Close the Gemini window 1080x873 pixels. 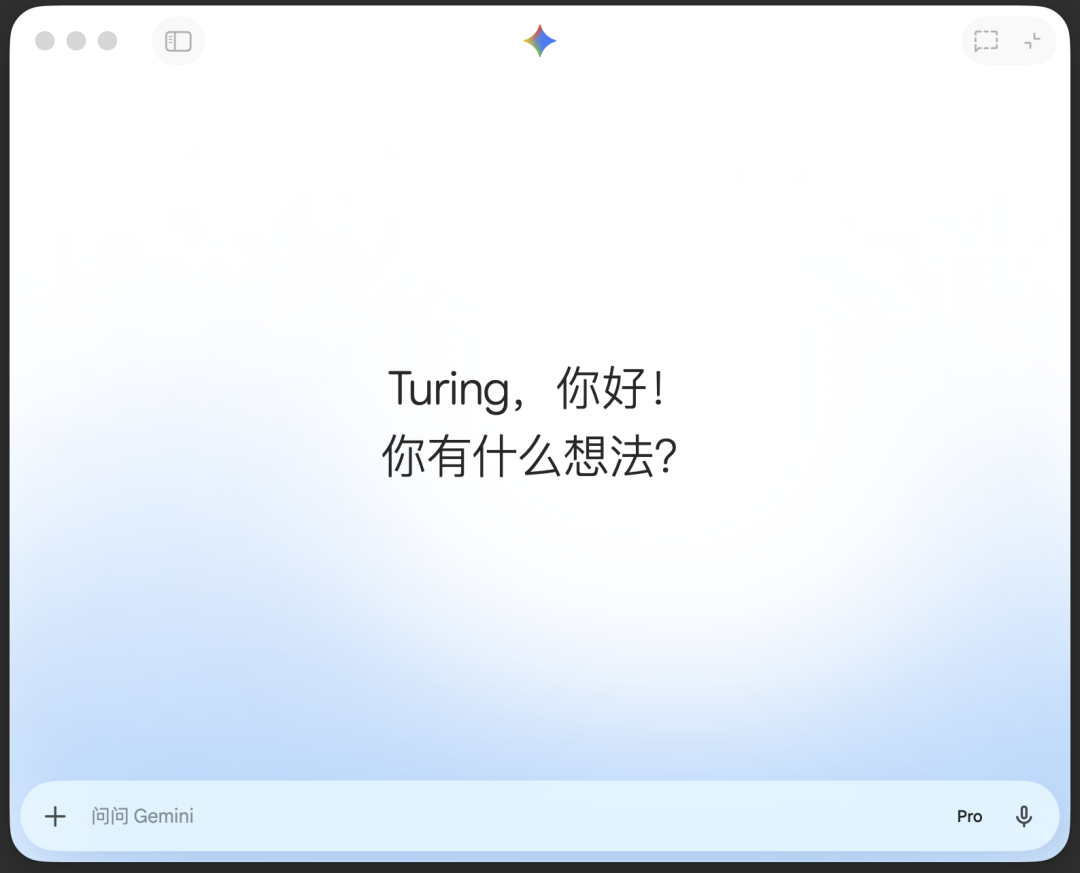45,41
